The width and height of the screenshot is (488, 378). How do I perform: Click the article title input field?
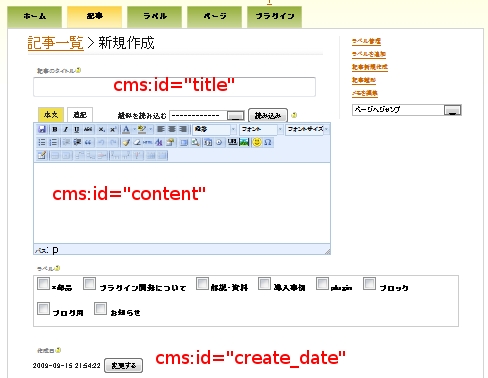[174, 87]
